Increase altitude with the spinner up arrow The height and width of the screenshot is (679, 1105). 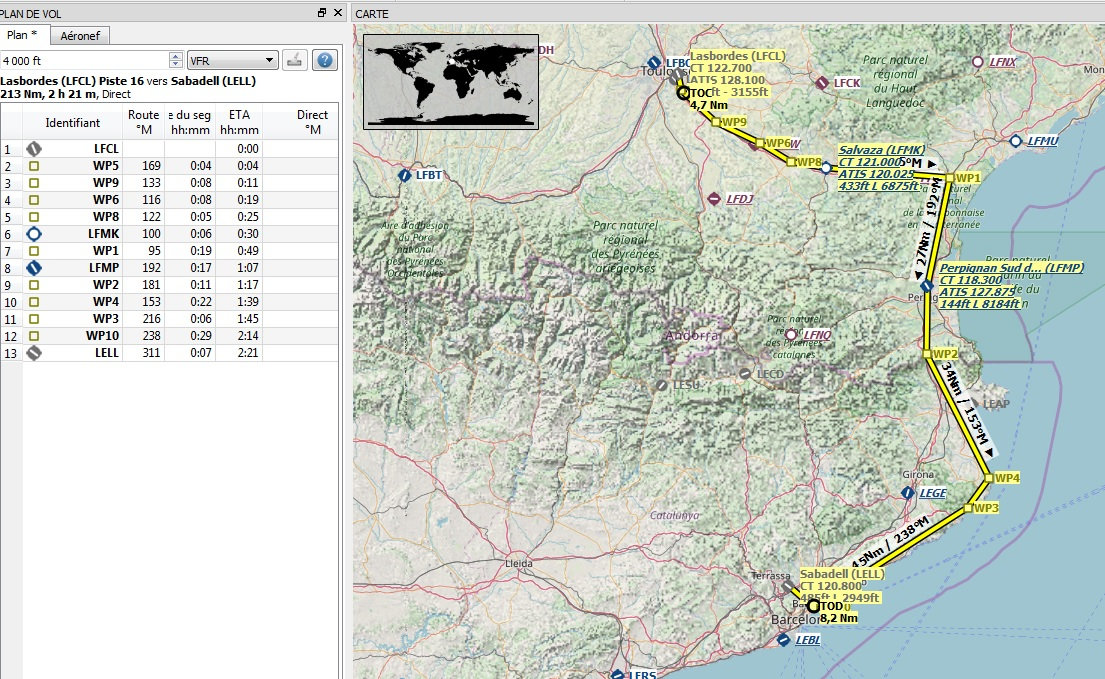tap(176, 56)
